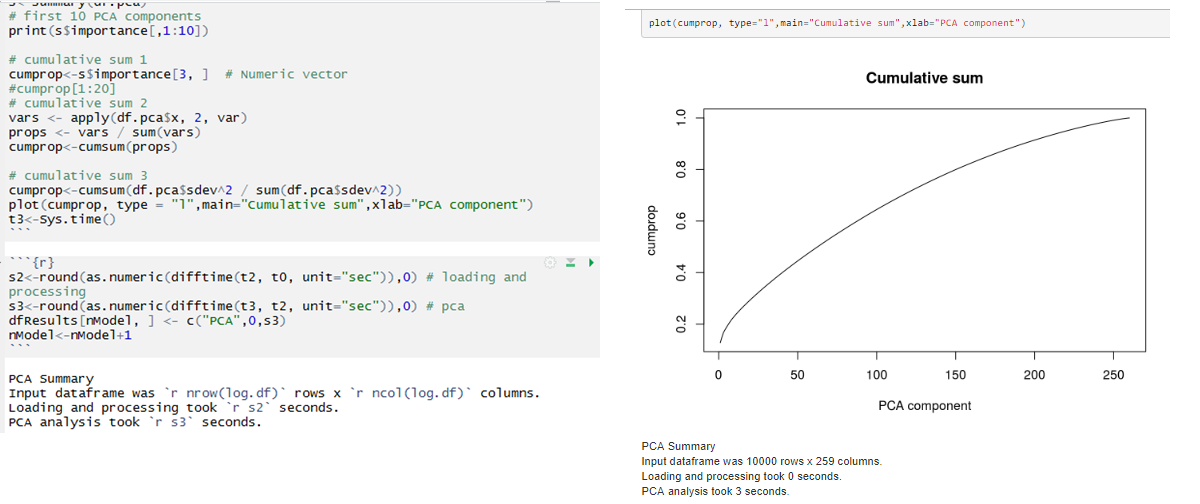This screenshot has width=1200, height=504.
Task: Click the comment '# cumulative sum 1'
Action: (x=77, y=60)
